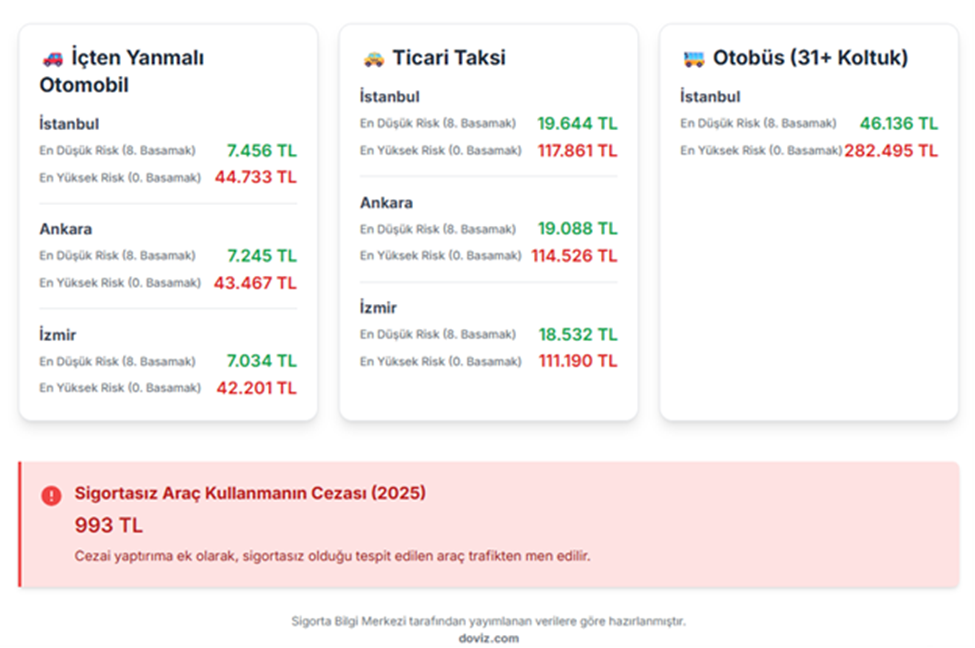Select the Ticari Taksi card title
This screenshot has width=975, height=648.
[x=449, y=58]
